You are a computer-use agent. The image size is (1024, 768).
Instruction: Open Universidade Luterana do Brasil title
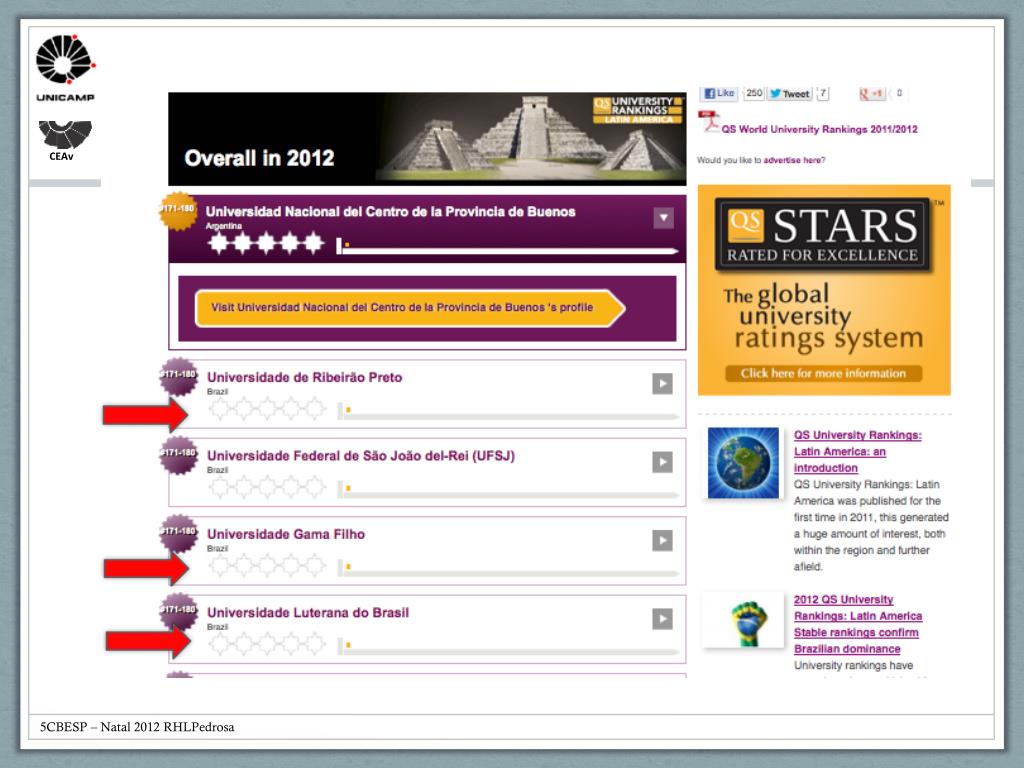point(308,613)
